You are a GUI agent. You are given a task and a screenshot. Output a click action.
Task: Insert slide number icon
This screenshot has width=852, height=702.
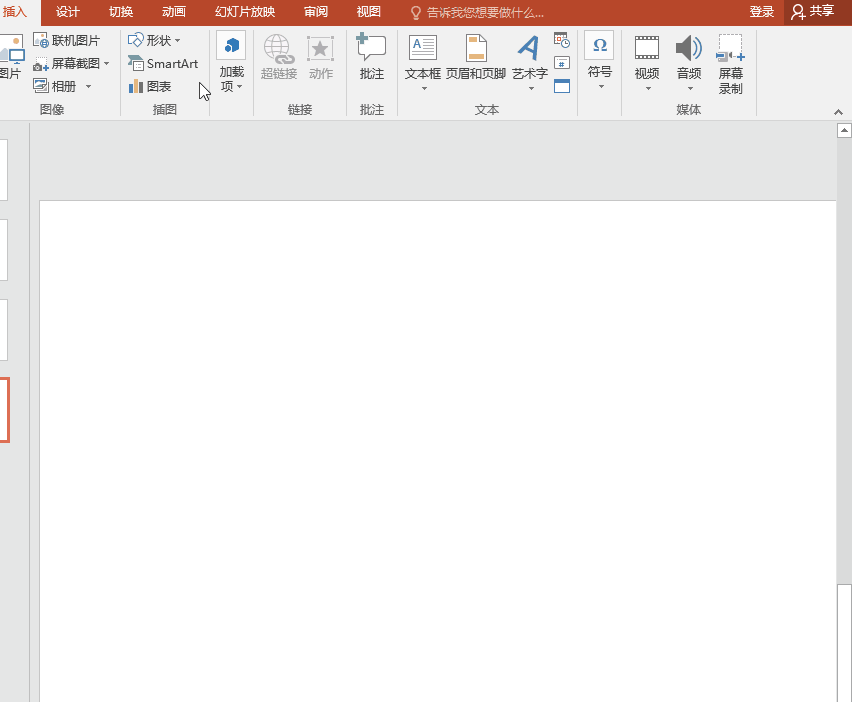[562, 63]
